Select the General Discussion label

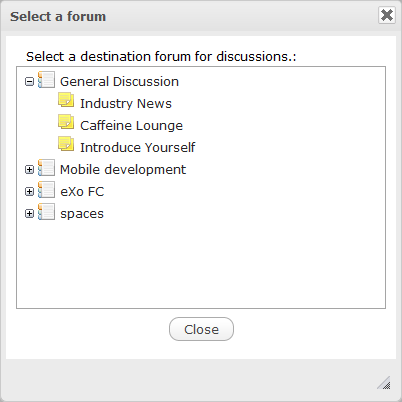(x=119, y=82)
